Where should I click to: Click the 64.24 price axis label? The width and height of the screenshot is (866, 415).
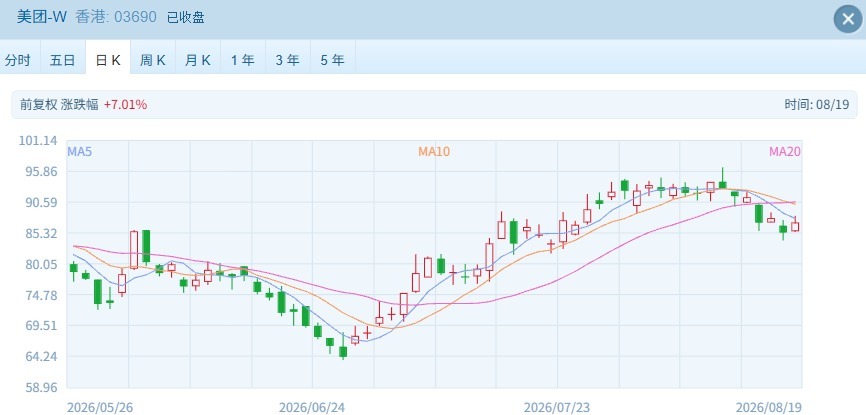coord(41,357)
